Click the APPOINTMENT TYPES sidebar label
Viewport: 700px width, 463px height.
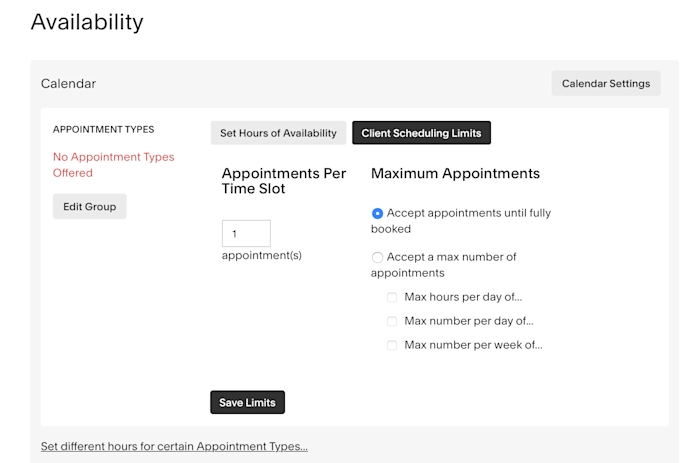point(103,129)
